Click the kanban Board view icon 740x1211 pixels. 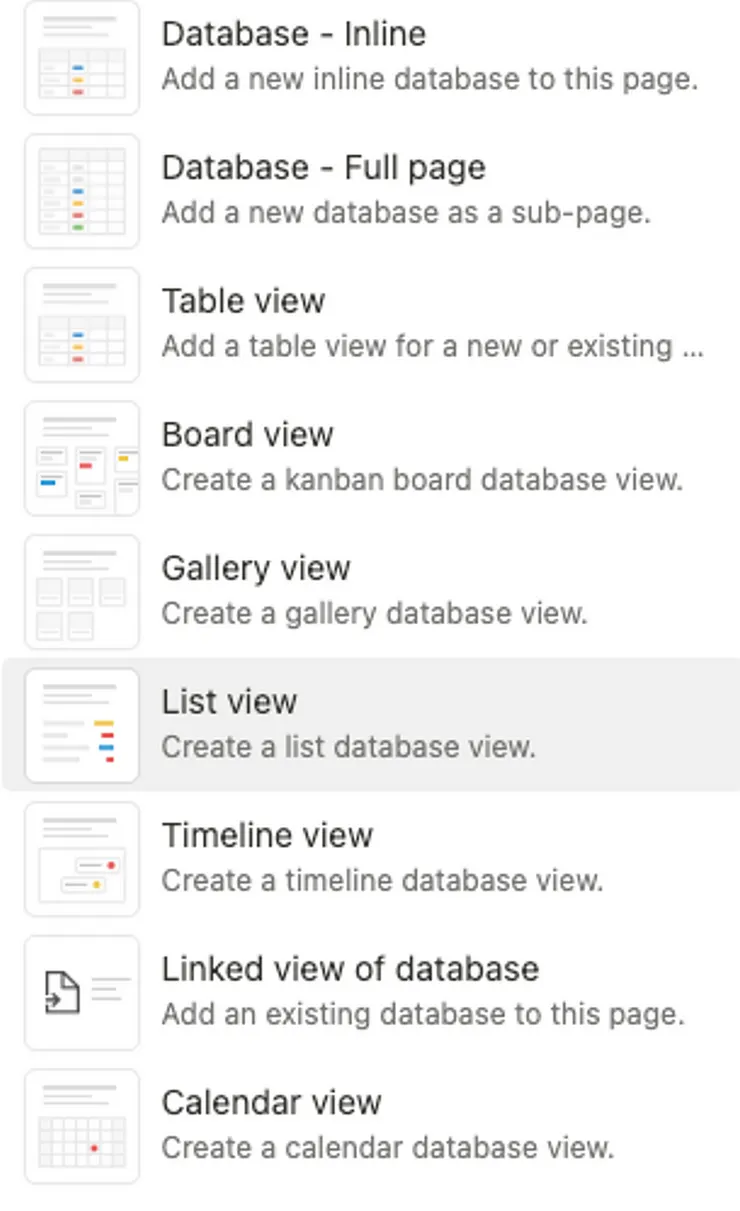[x=82, y=458]
